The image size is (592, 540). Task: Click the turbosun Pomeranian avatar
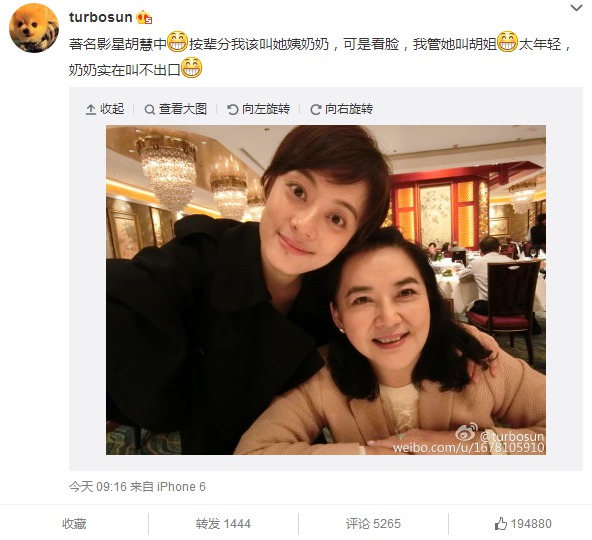pos(34,28)
